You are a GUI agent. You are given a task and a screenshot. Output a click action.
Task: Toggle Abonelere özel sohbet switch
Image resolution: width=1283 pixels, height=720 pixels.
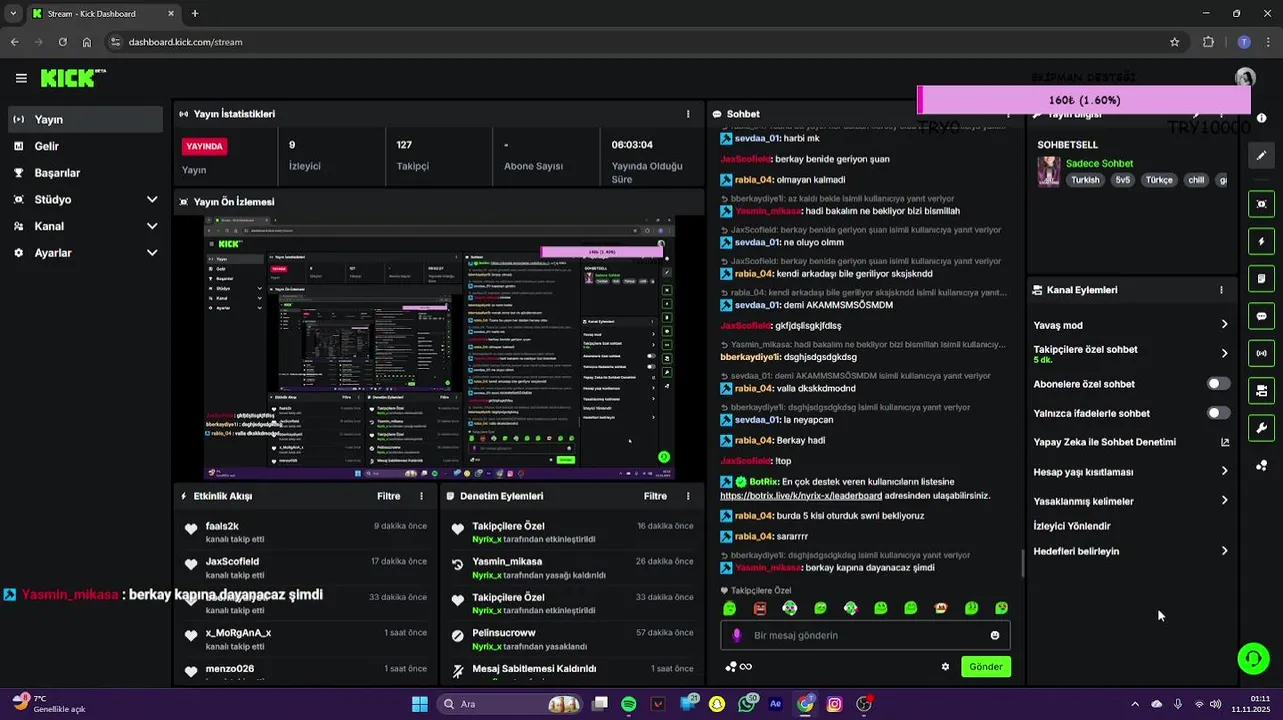coord(1218,384)
